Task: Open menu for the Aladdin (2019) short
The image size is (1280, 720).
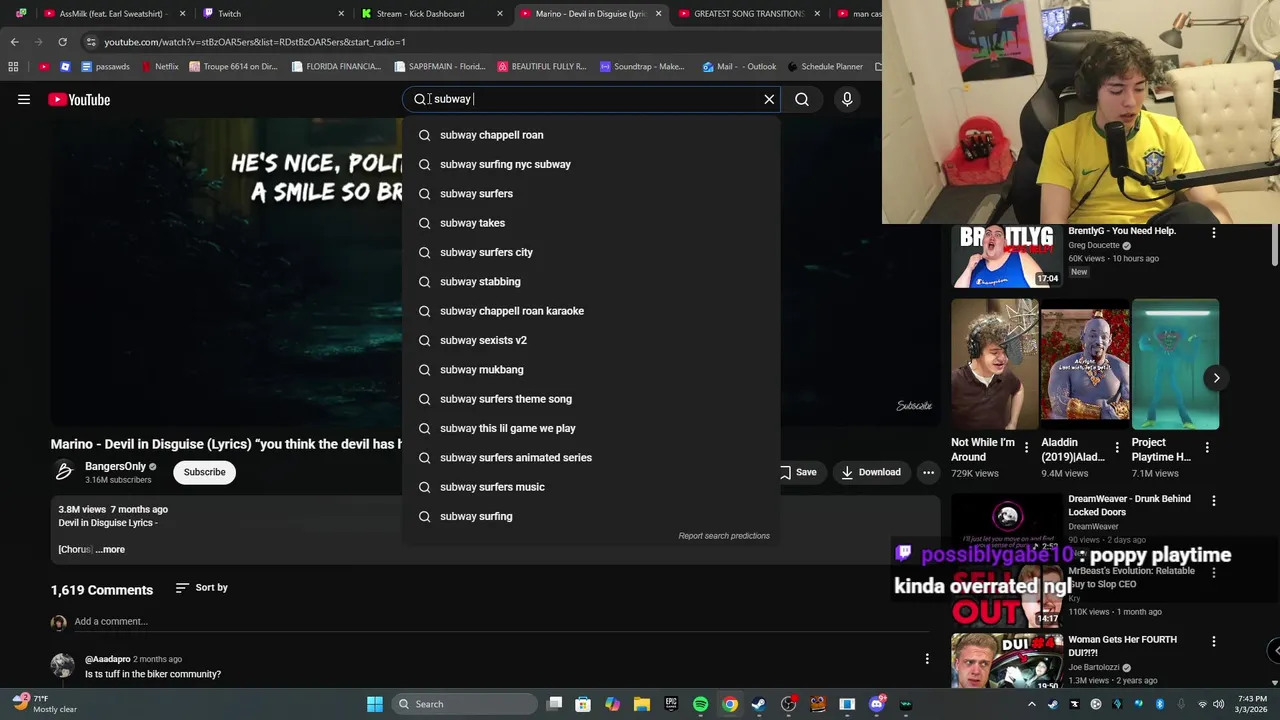Action: pyautogui.click(x=1117, y=448)
